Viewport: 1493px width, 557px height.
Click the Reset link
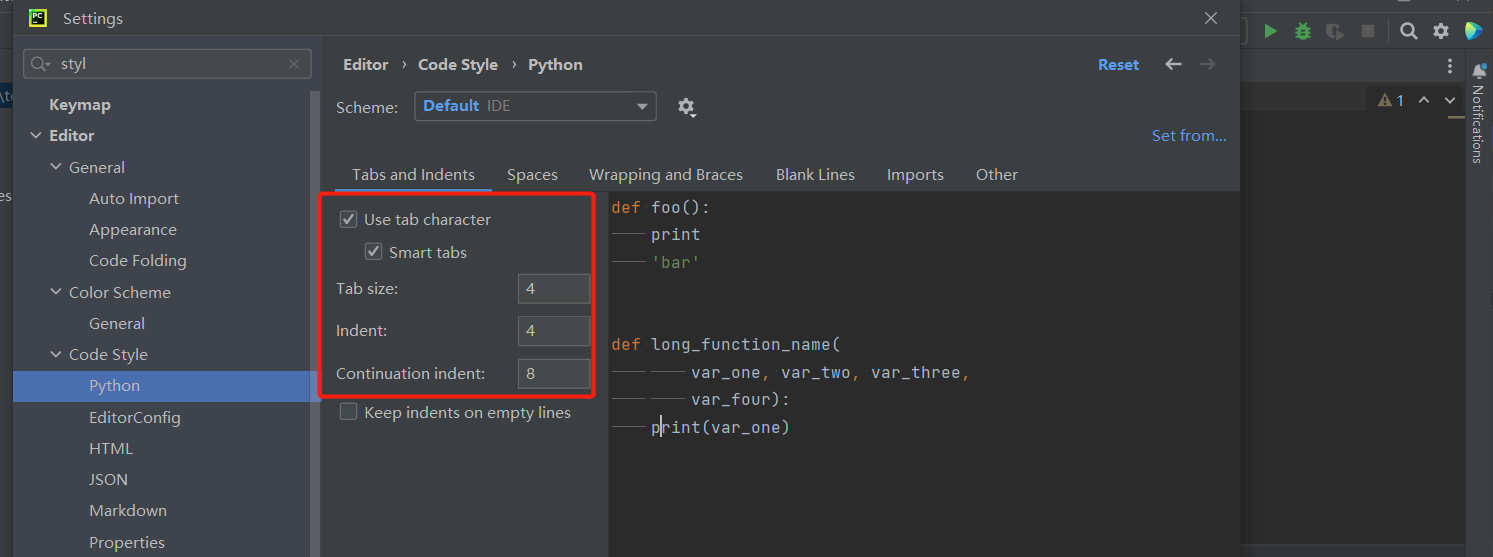click(x=1118, y=64)
